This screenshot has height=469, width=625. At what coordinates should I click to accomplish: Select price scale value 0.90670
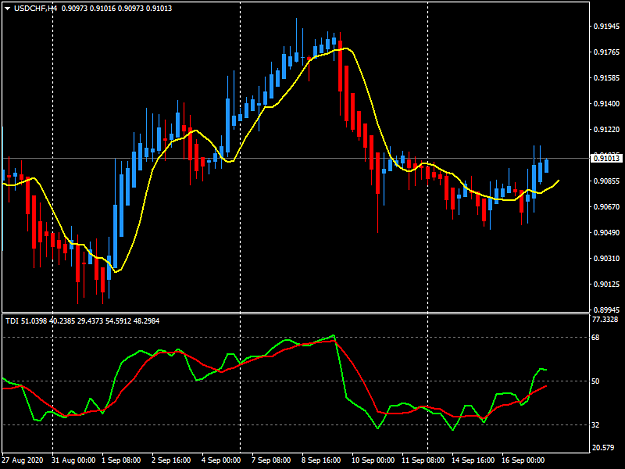tap(607, 207)
